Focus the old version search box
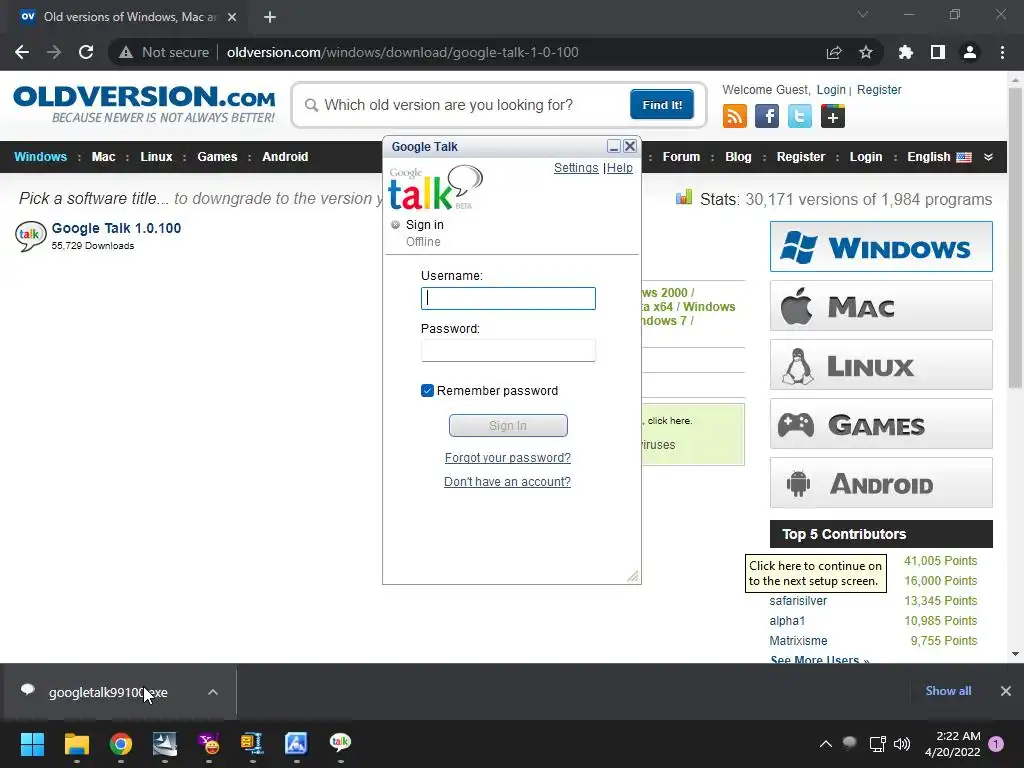Screen dimensions: 1024x768 (x=464, y=105)
